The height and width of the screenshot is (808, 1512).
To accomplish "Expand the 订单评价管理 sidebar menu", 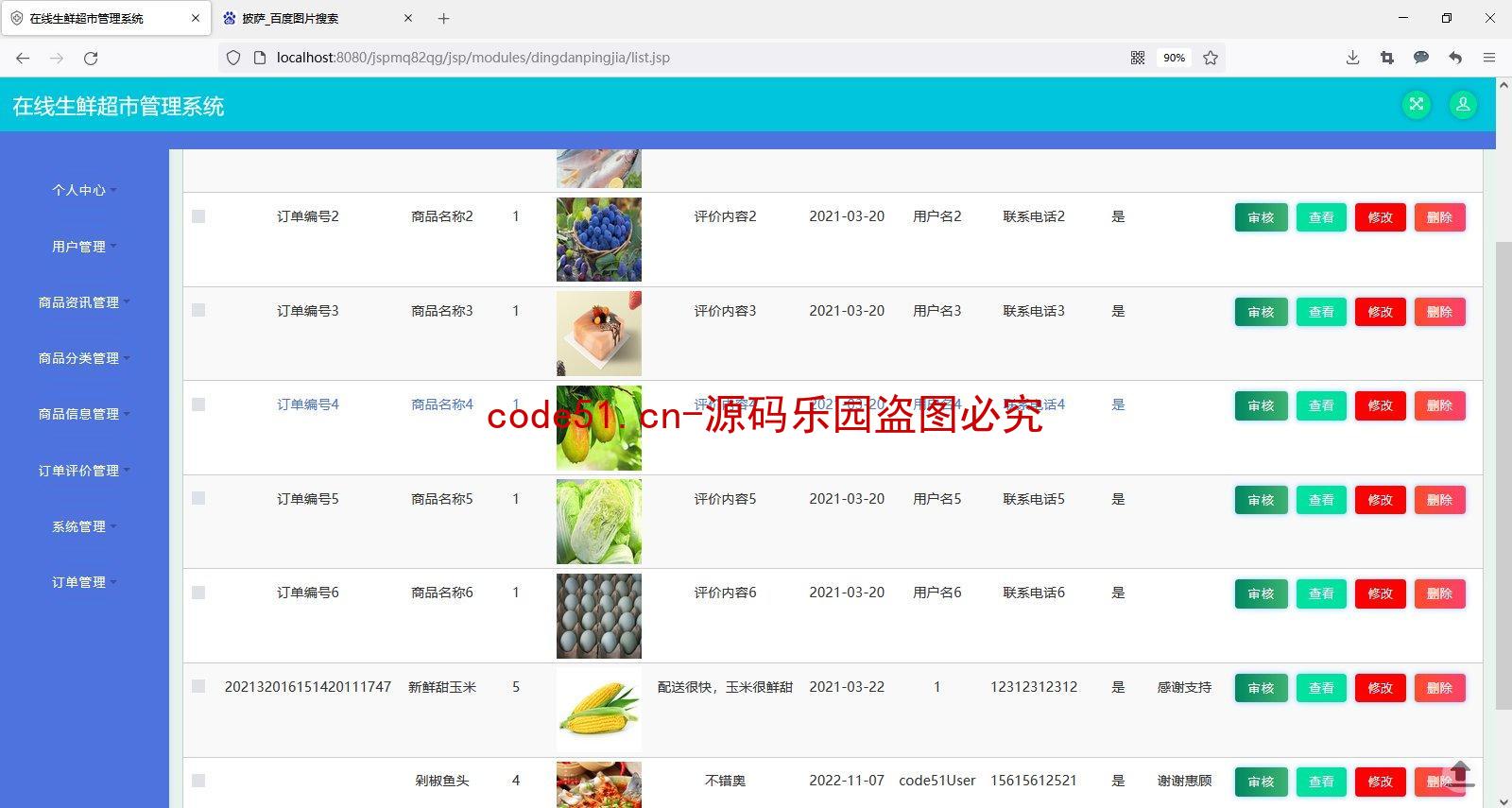I will coord(84,471).
